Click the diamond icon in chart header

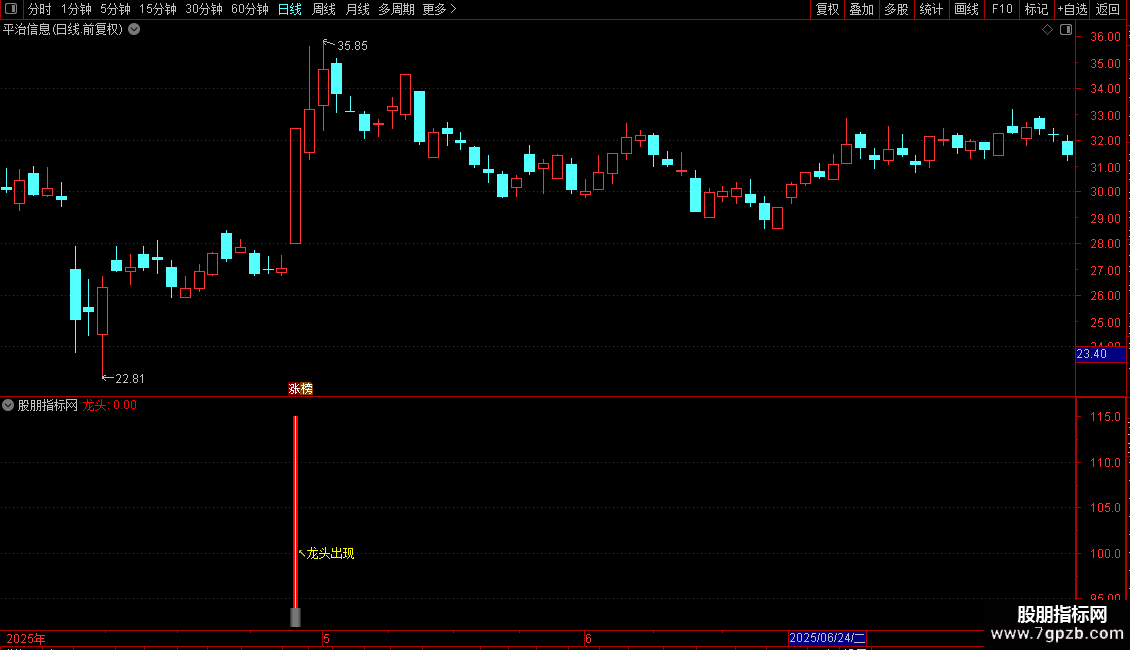click(x=1047, y=30)
